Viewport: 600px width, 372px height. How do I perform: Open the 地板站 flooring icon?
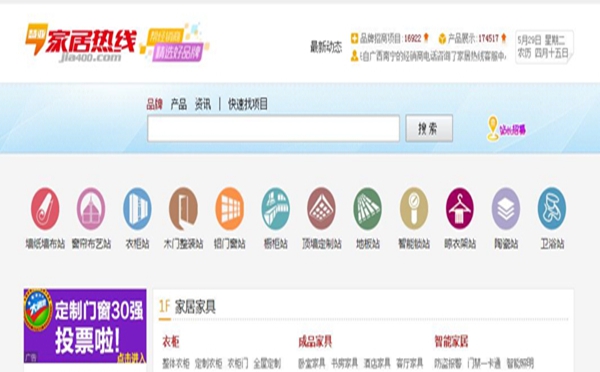[x=368, y=209]
